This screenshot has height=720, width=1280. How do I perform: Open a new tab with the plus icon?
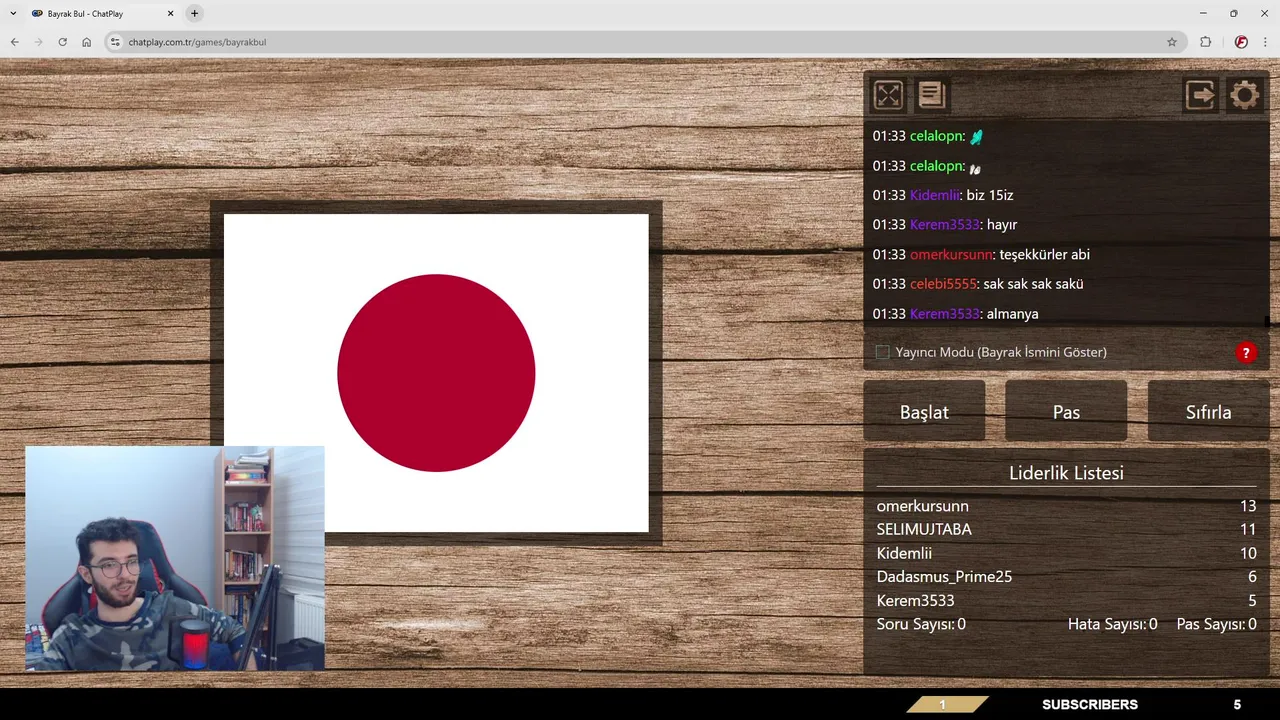point(194,13)
